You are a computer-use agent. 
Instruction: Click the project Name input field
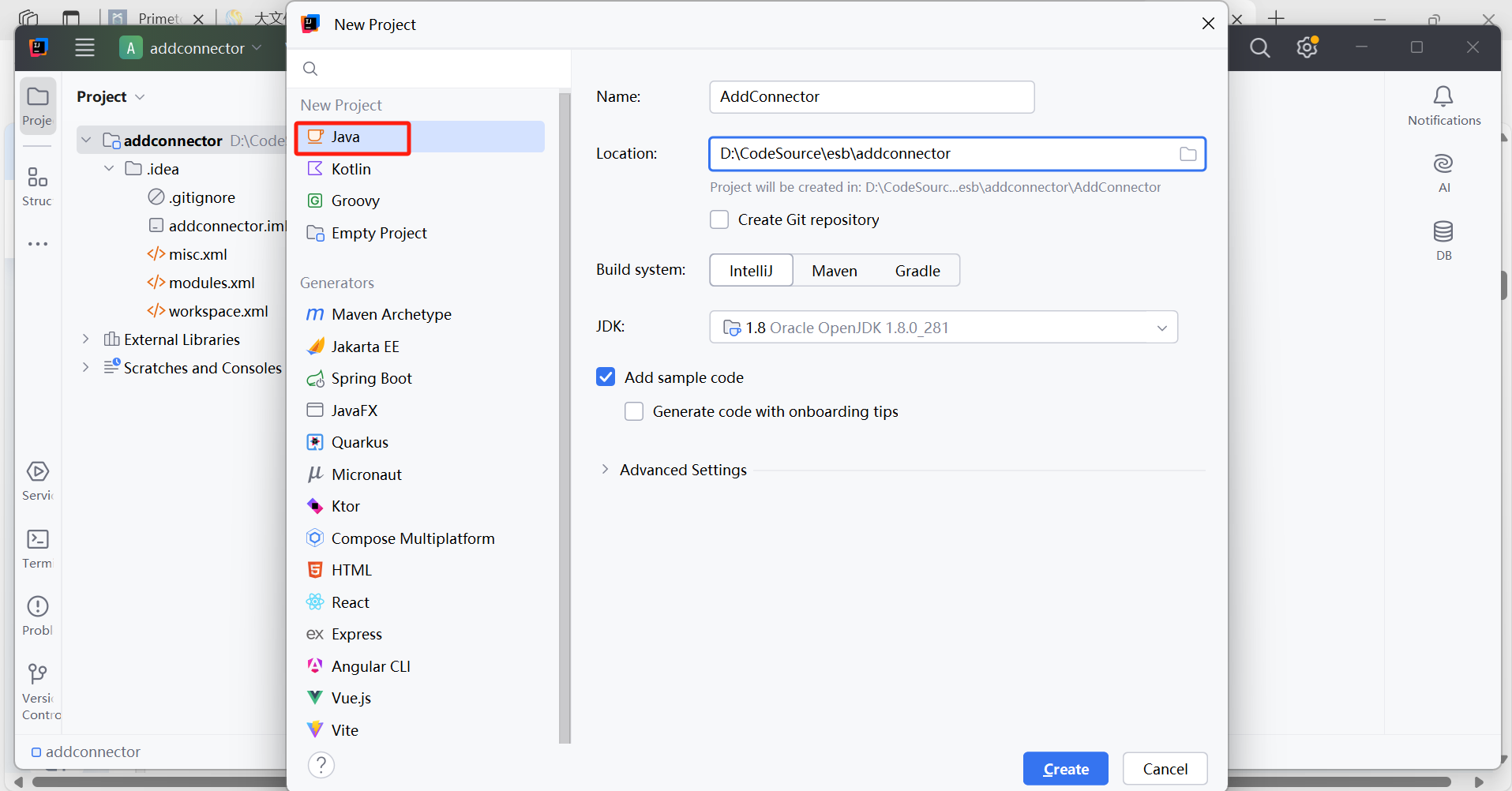871,97
